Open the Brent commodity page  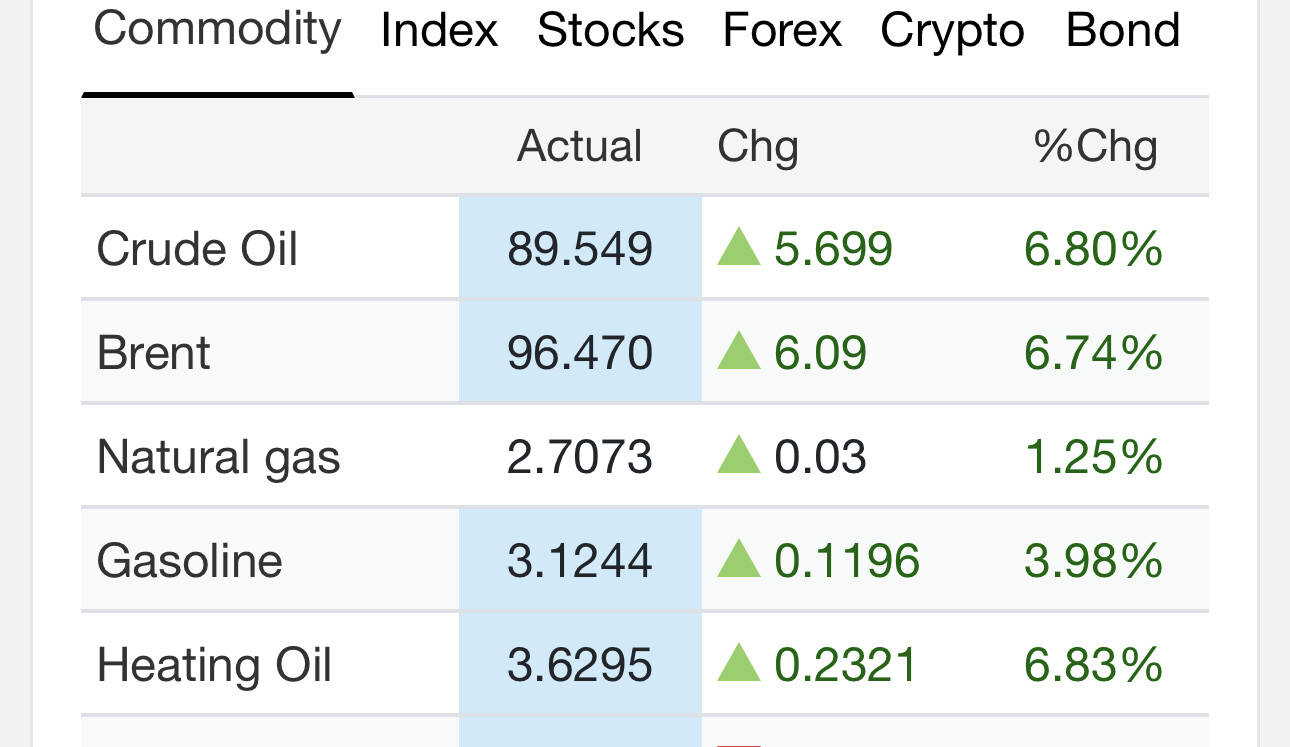(x=154, y=353)
